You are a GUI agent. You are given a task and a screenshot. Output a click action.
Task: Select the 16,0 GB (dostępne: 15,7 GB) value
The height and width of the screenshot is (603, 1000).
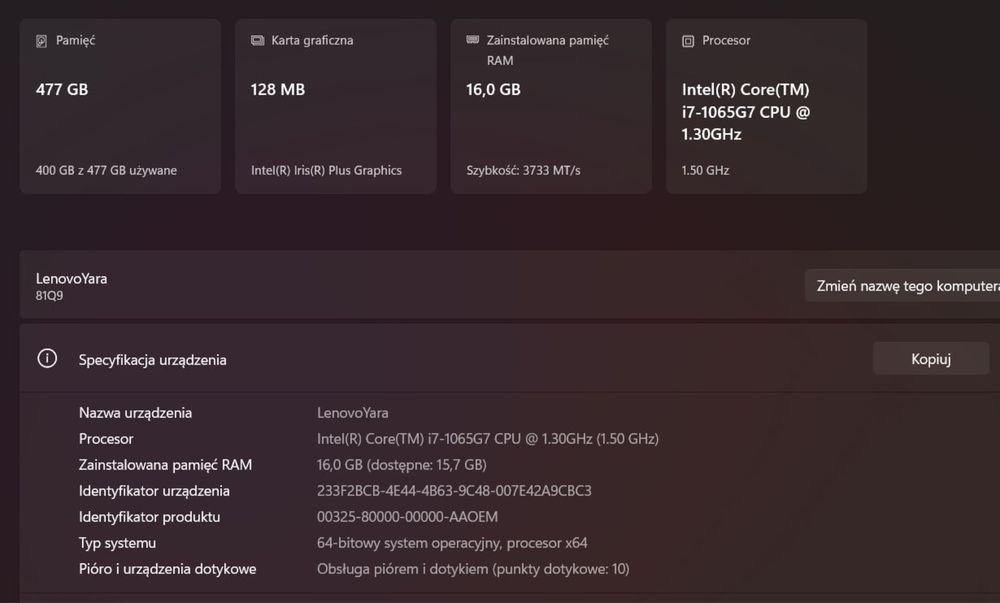pyautogui.click(x=402, y=465)
